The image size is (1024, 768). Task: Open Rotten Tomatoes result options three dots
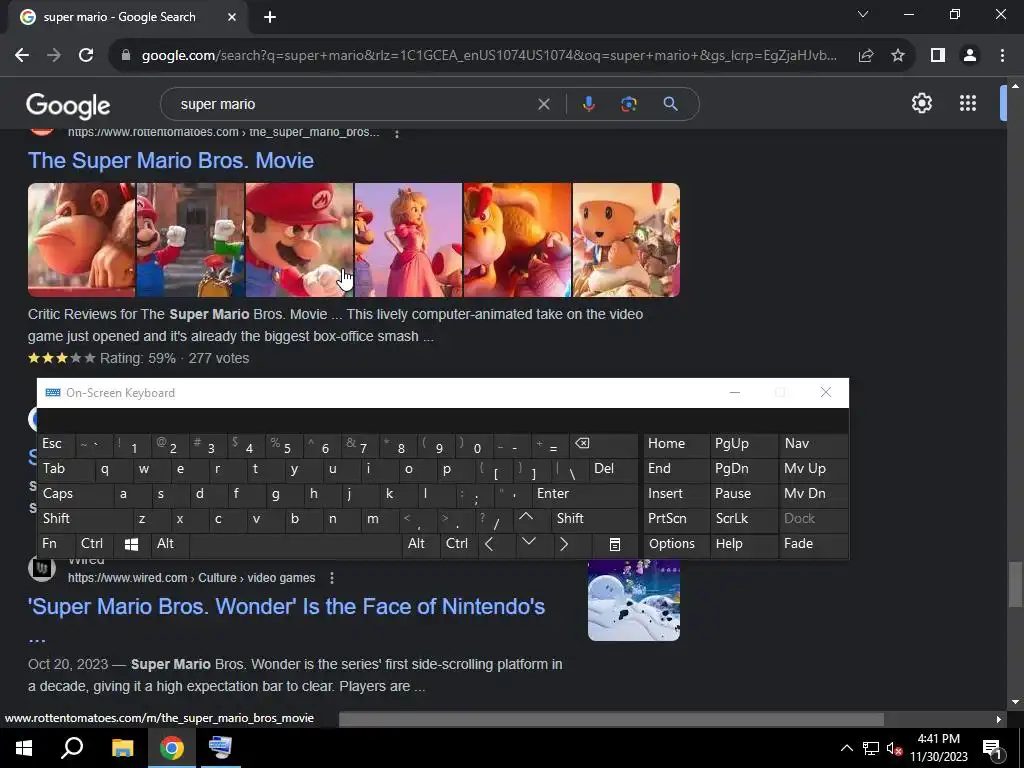click(396, 133)
